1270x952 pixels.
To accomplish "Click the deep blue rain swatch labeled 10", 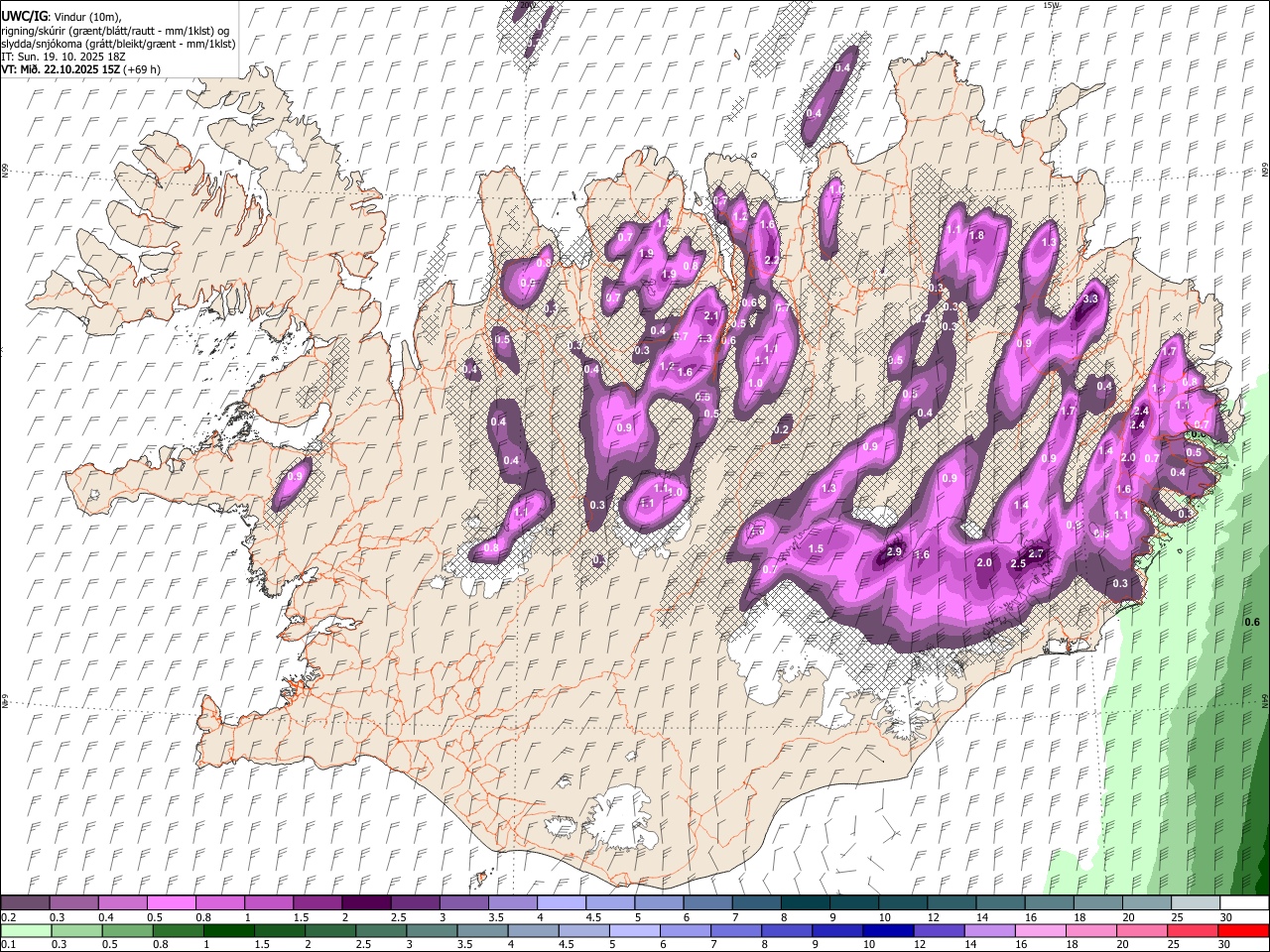I will (887, 930).
